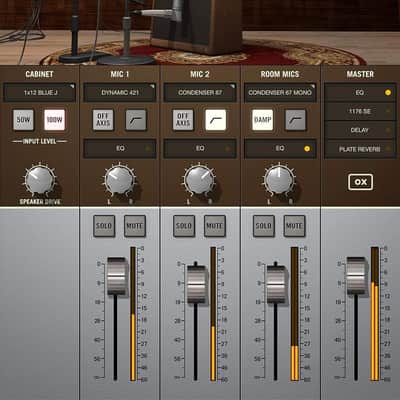Click the SPEAKER DRIVE label
Screen dimensions: 400x400
[40, 202]
